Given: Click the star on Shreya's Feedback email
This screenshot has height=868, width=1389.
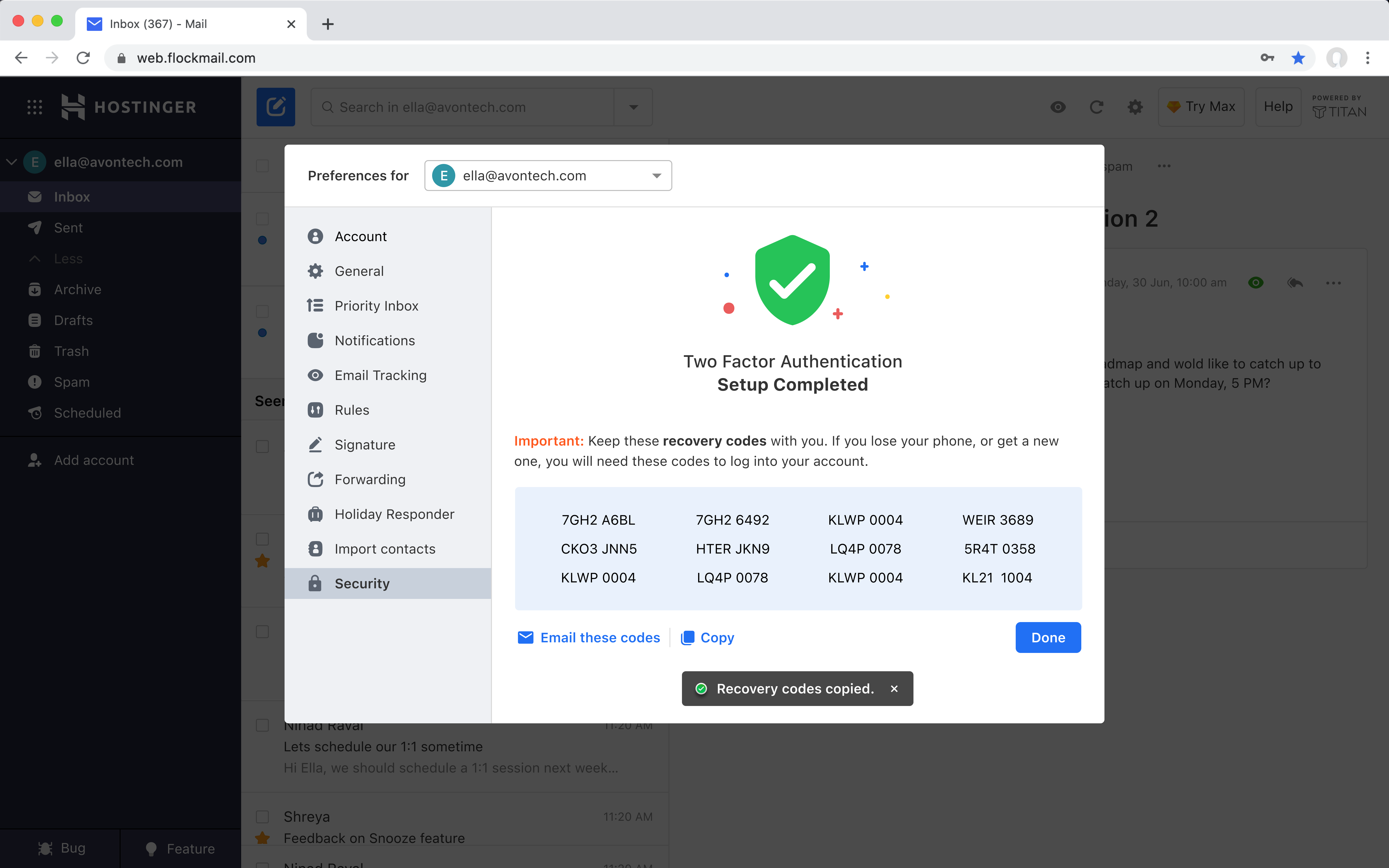Looking at the screenshot, I should pyautogui.click(x=262, y=838).
